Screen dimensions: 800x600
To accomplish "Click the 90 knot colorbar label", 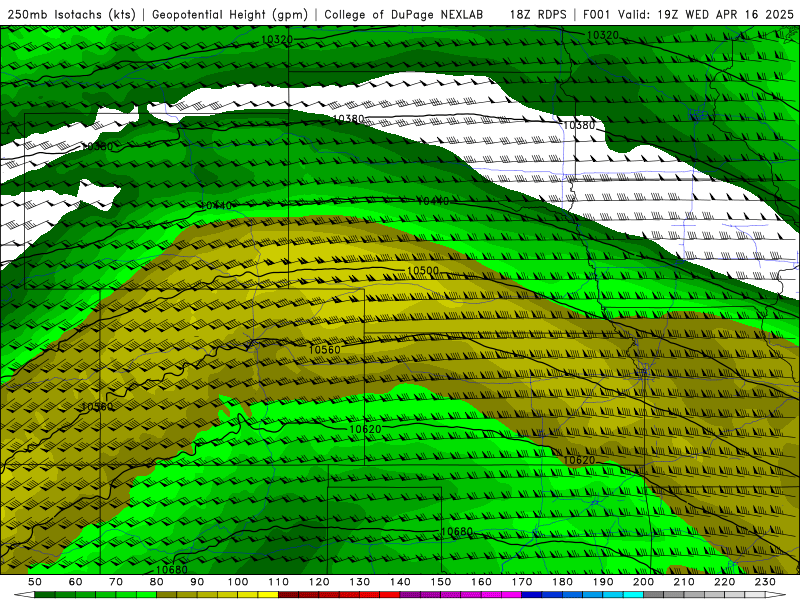I will click(x=197, y=582).
